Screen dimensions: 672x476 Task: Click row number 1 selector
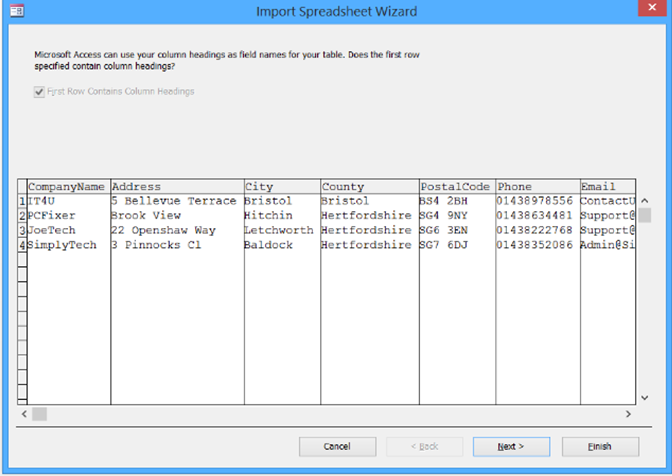click(22, 201)
